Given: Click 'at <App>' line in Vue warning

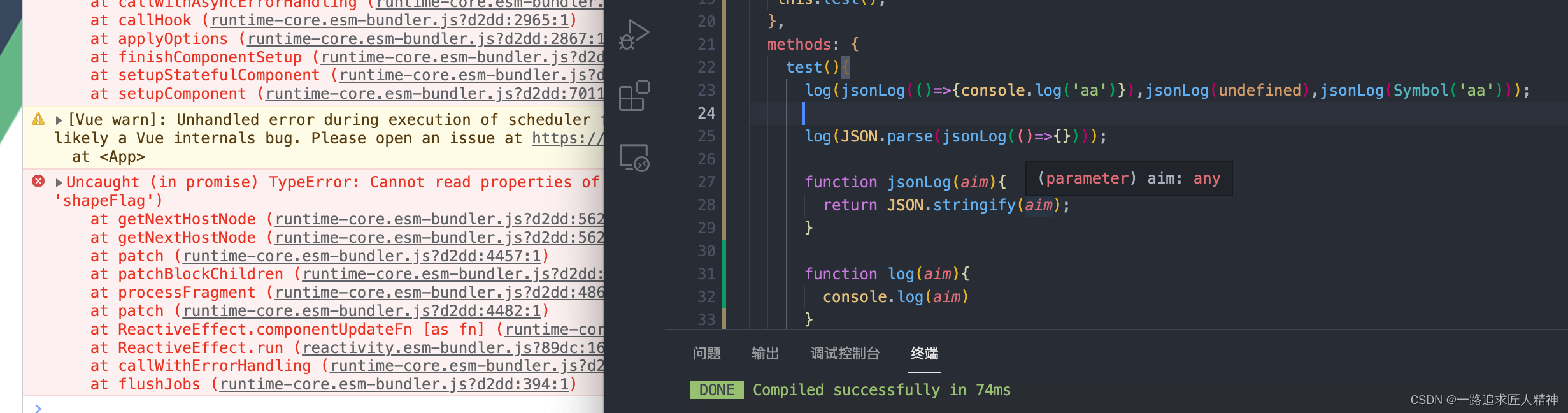Looking at the screenshot, I should [109, 157].
